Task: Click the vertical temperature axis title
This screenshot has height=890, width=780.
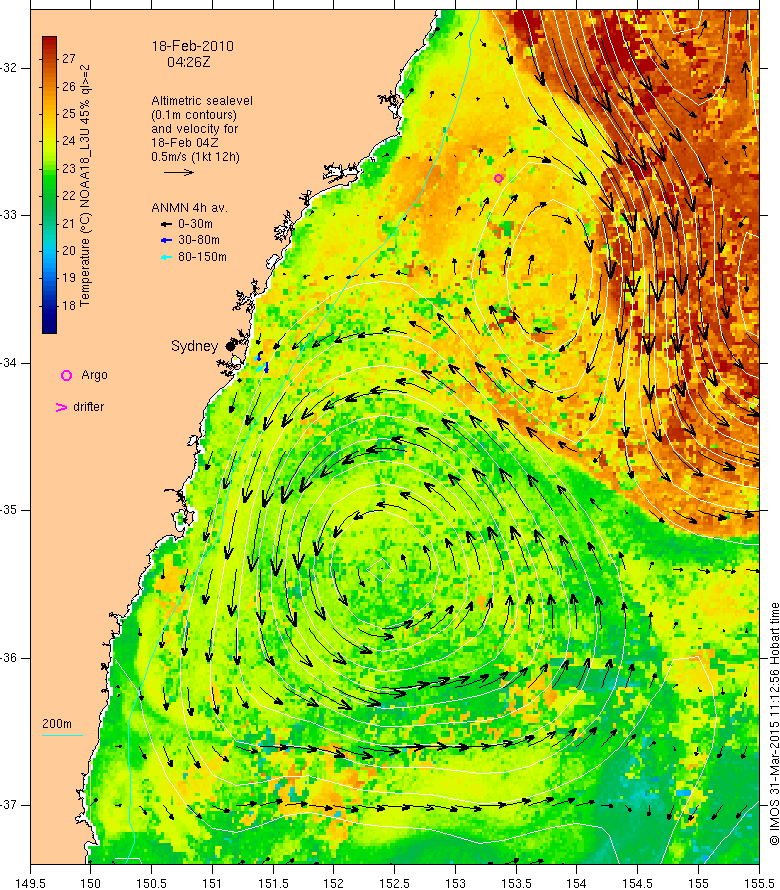Action: click(x=85, y=186)
